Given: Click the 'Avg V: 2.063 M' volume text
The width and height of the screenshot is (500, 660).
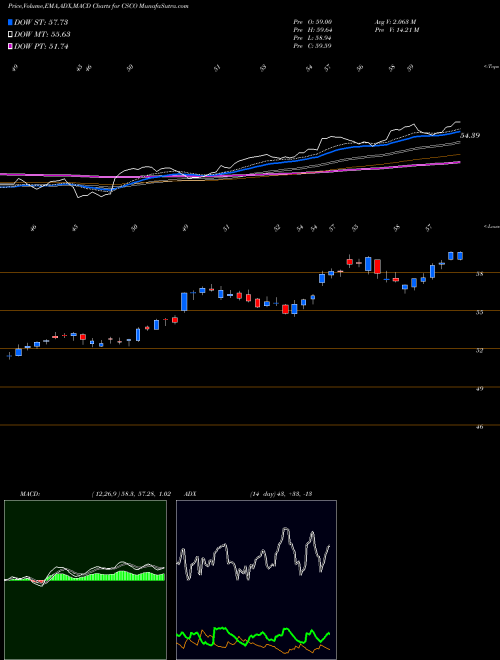Looking at the screenshot, I should [395, 22].
